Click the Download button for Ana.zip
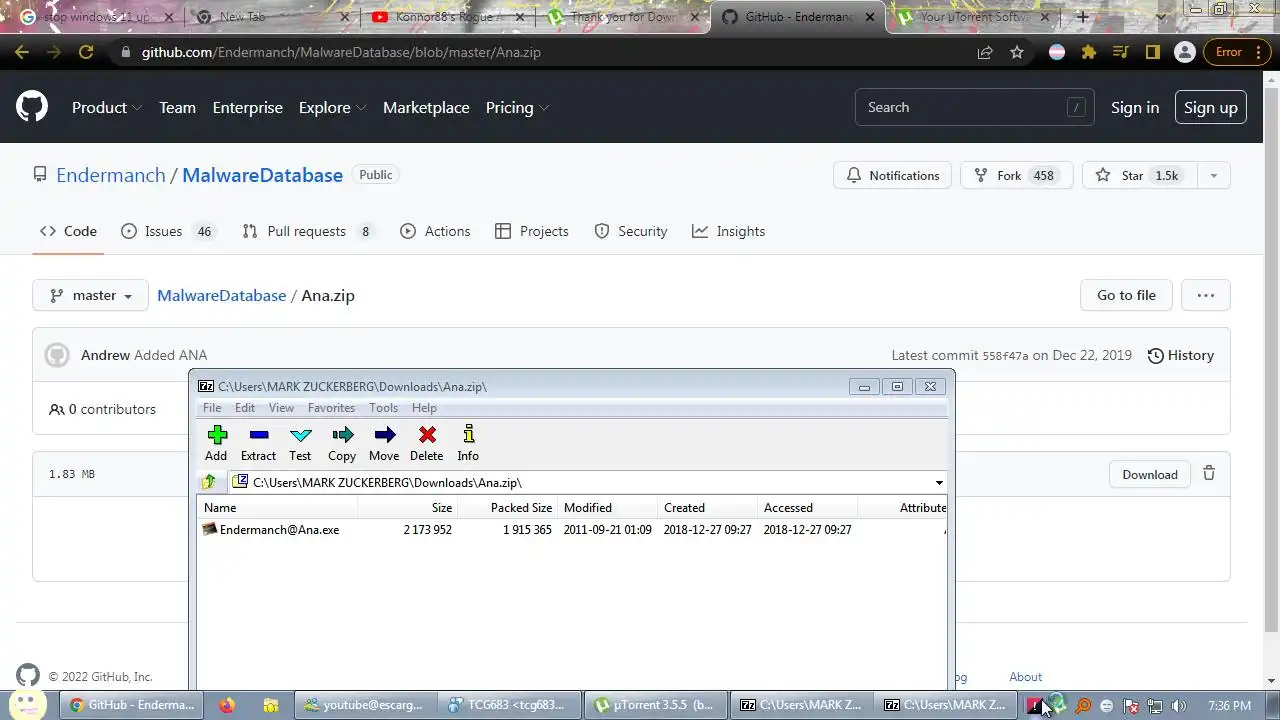 pos(1150,474)
